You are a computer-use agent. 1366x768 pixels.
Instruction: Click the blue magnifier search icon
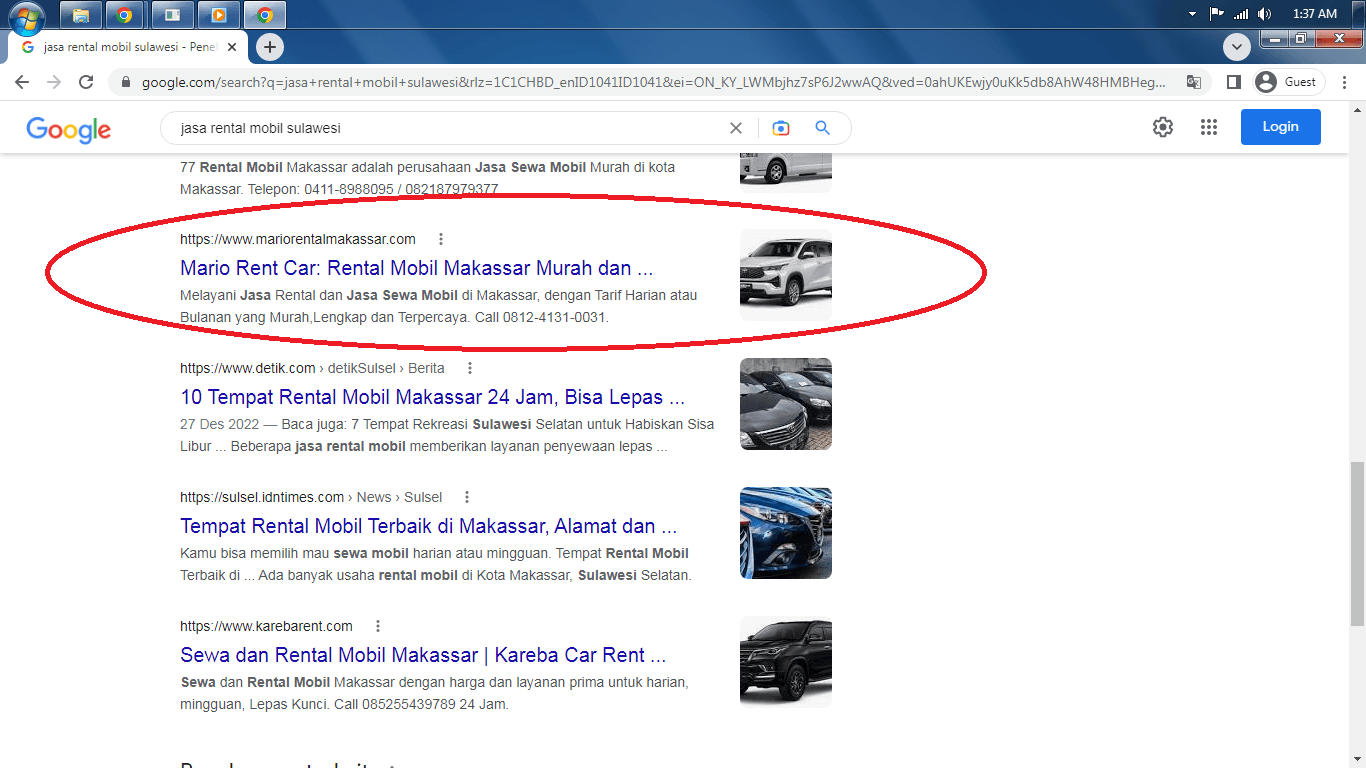(823, 128)
